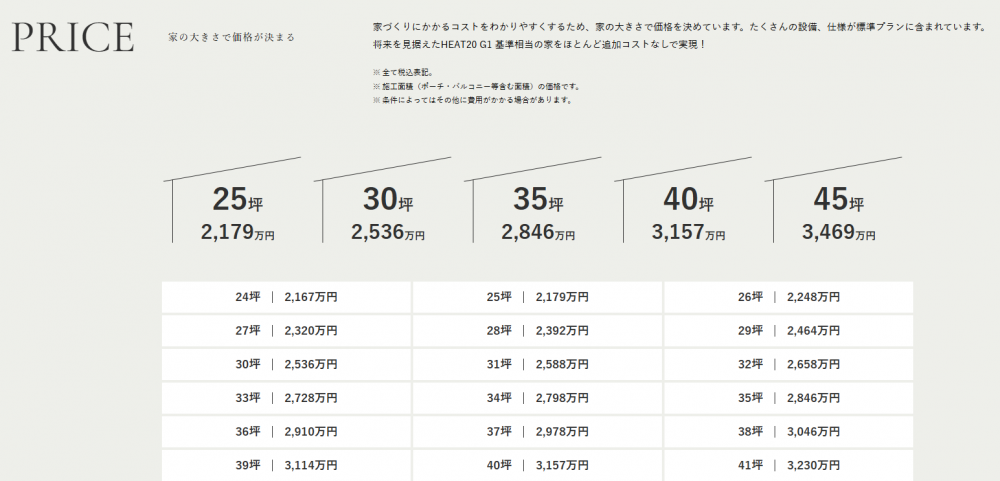Viewport: 1000px width, 481px height.
Task: Select the 45坪 house card showing 3,469万円
Action: pos(838,214)
